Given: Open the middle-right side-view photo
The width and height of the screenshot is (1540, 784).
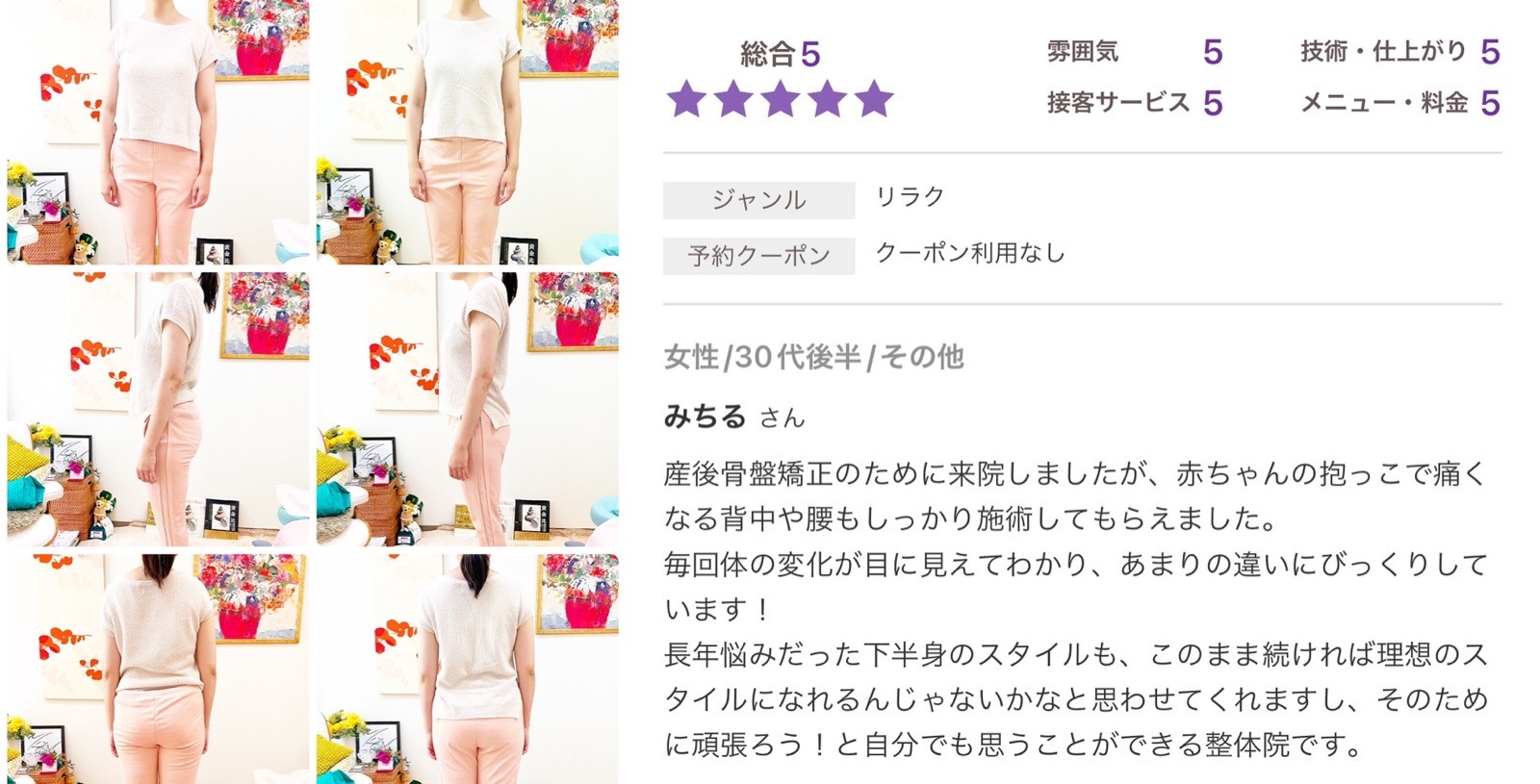Looking at the screenshot, I should pos(468,409).
